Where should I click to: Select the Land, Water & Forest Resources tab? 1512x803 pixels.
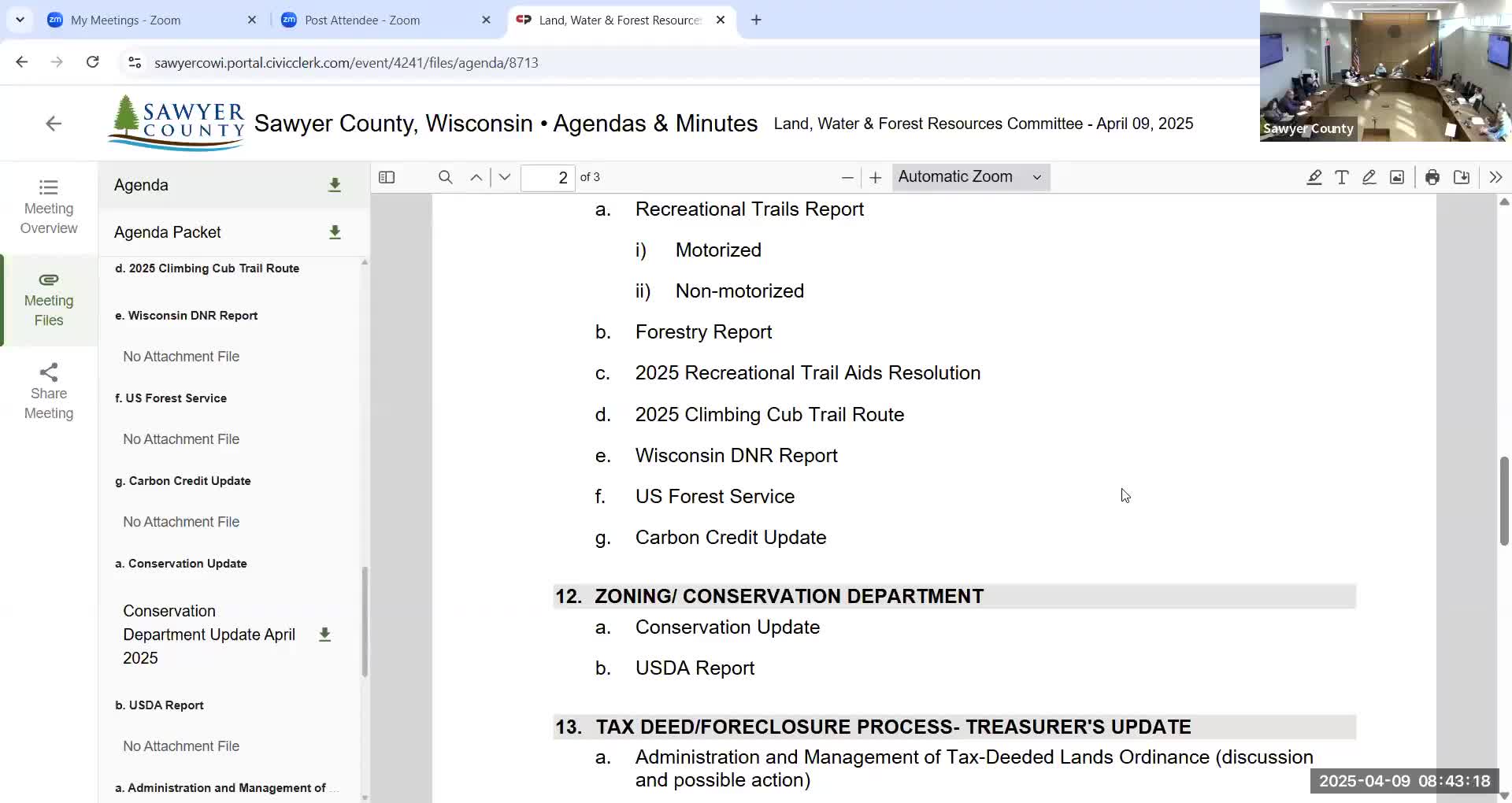coord(621,20)
